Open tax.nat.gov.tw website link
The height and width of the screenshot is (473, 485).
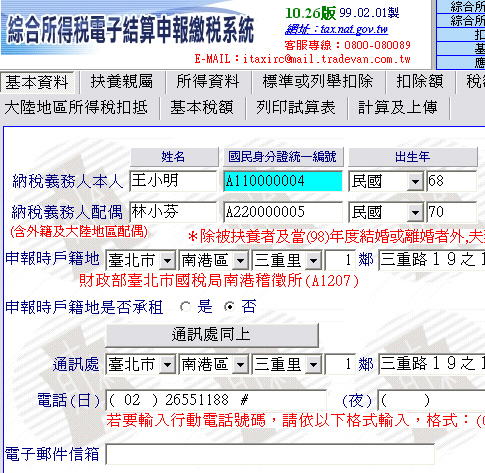point(337,30)
